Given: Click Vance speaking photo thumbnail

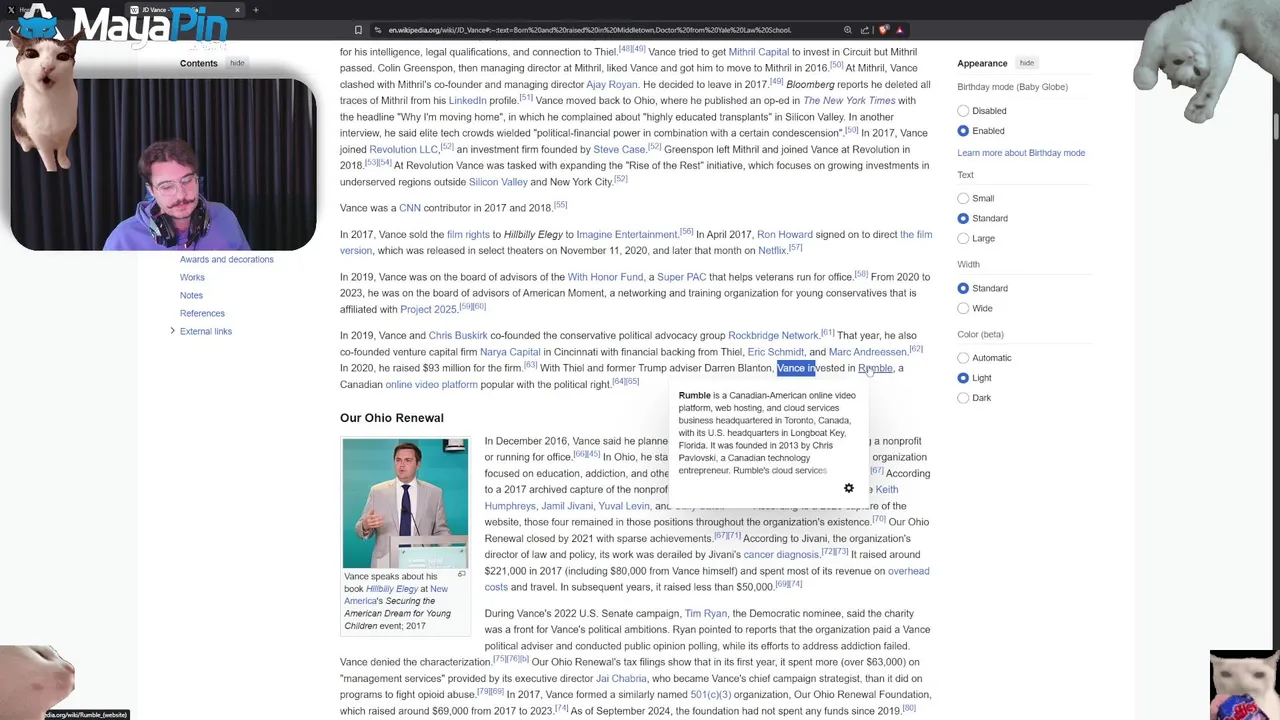Looking at the screenshot, I should (405, 503).
